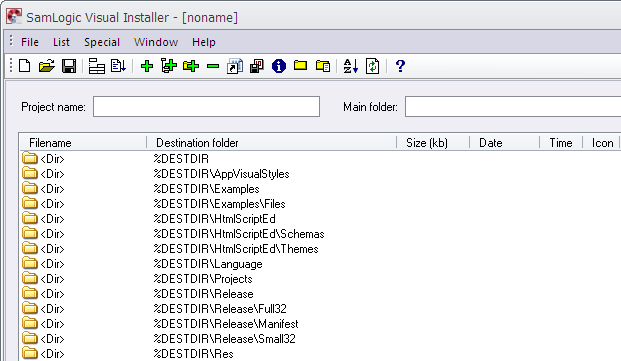The image size is (621, 361).
Task: Click the add folder tree plus icon
Action: click(x=169, y=66)
